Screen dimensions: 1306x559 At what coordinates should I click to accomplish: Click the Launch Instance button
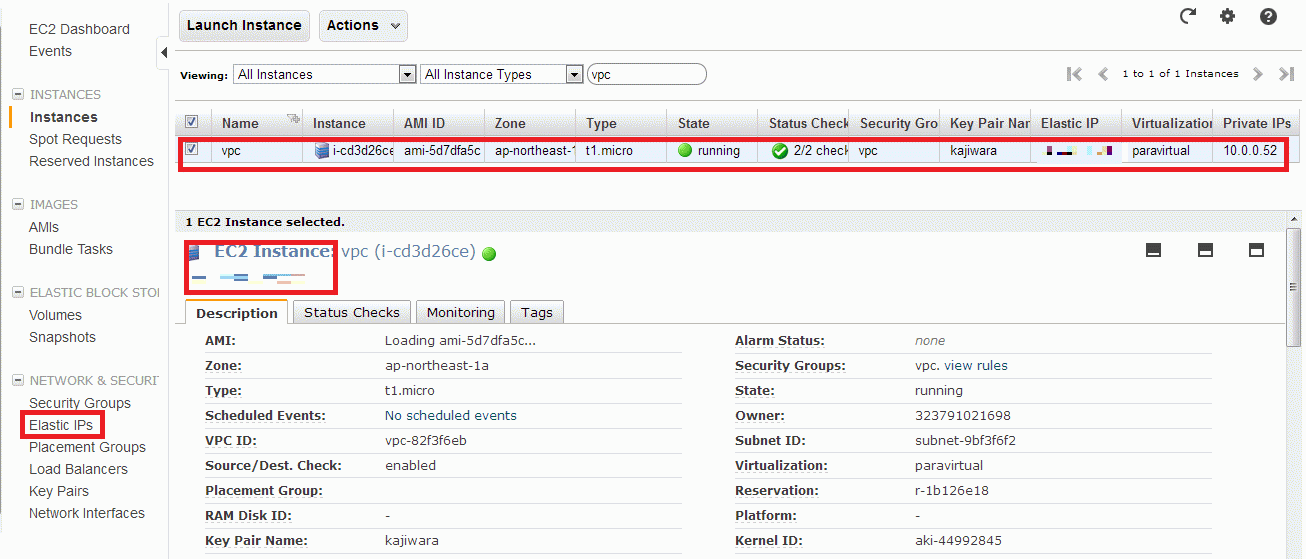click(x=244, y=25)
